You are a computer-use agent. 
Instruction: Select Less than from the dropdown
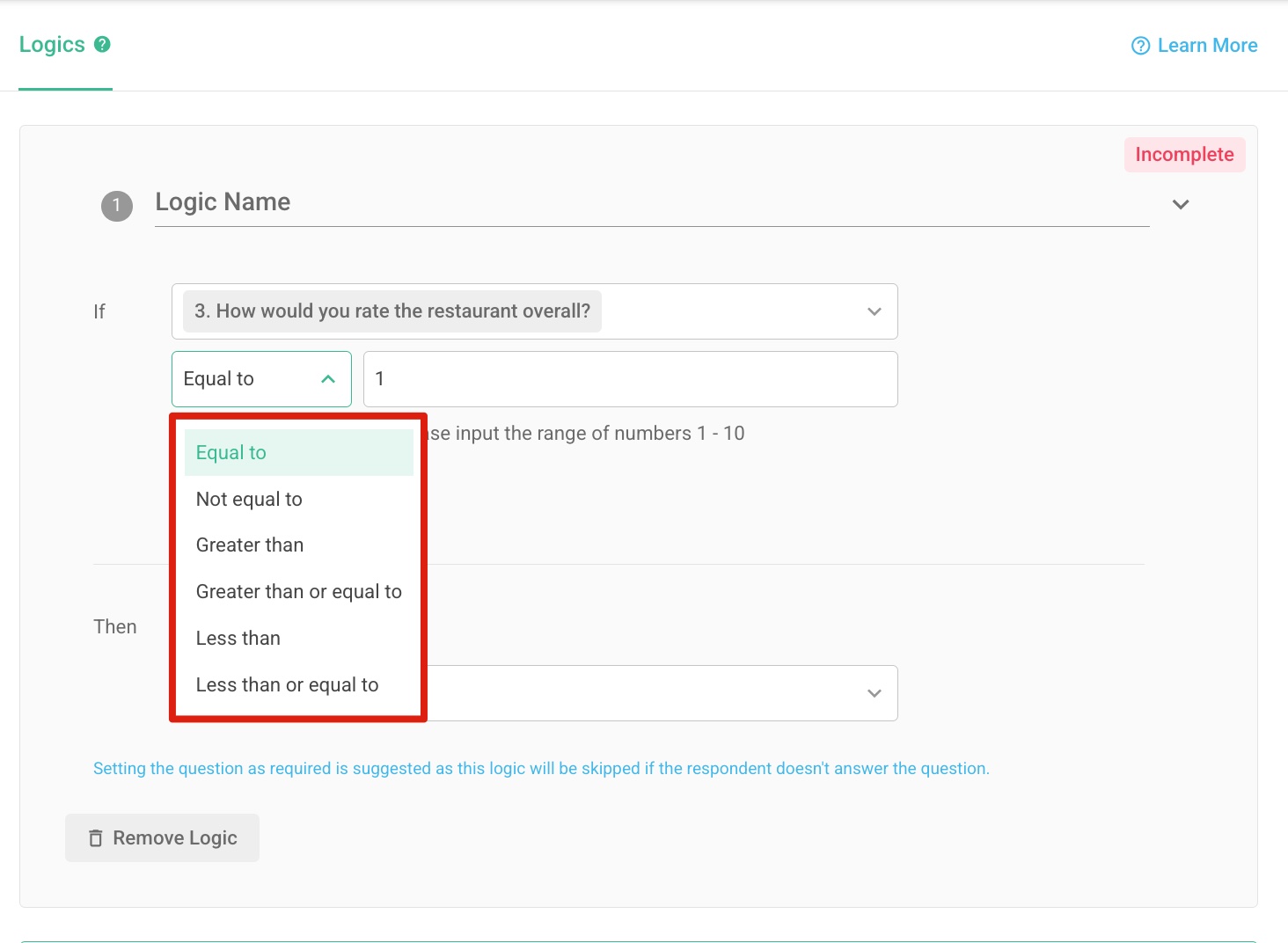tap(238, 638)
